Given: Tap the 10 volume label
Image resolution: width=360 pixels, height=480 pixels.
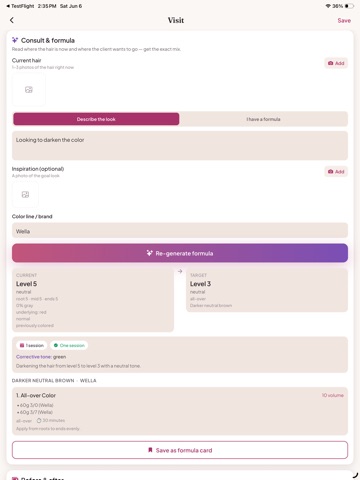Looking at the screenshot, I should (x=333, y=395).
